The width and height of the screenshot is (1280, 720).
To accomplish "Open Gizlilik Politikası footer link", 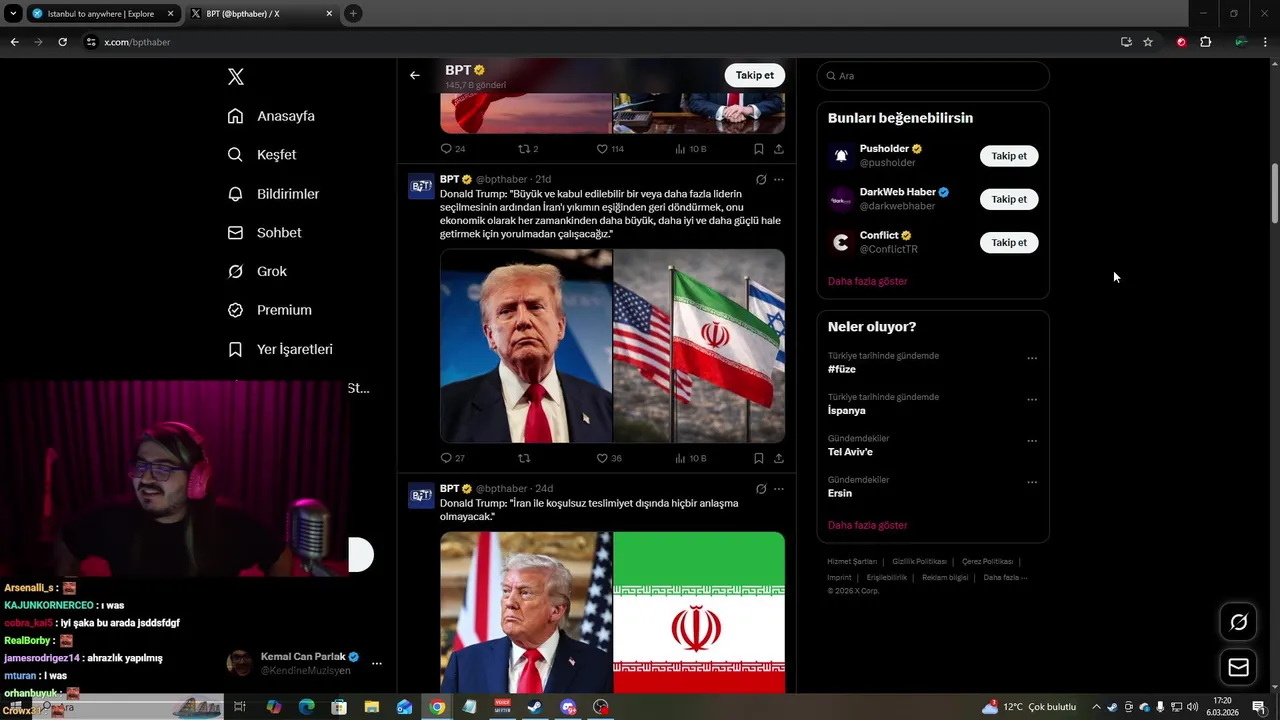I will pos(919,562).
